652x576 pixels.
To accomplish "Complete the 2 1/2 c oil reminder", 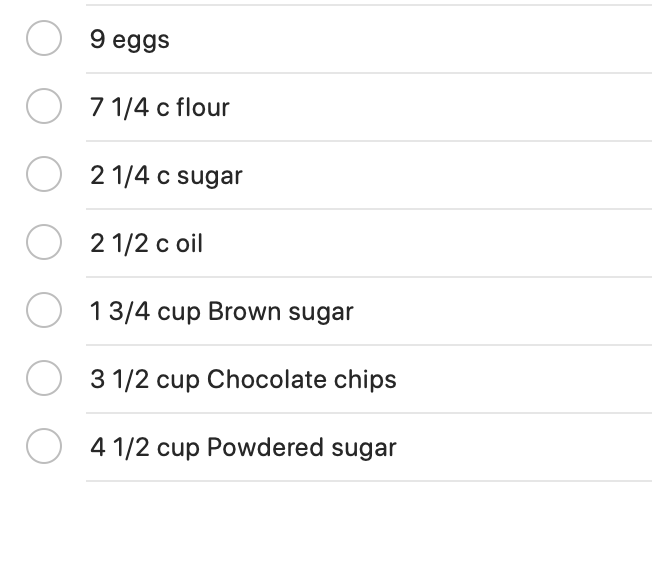I will pos(43,243).
